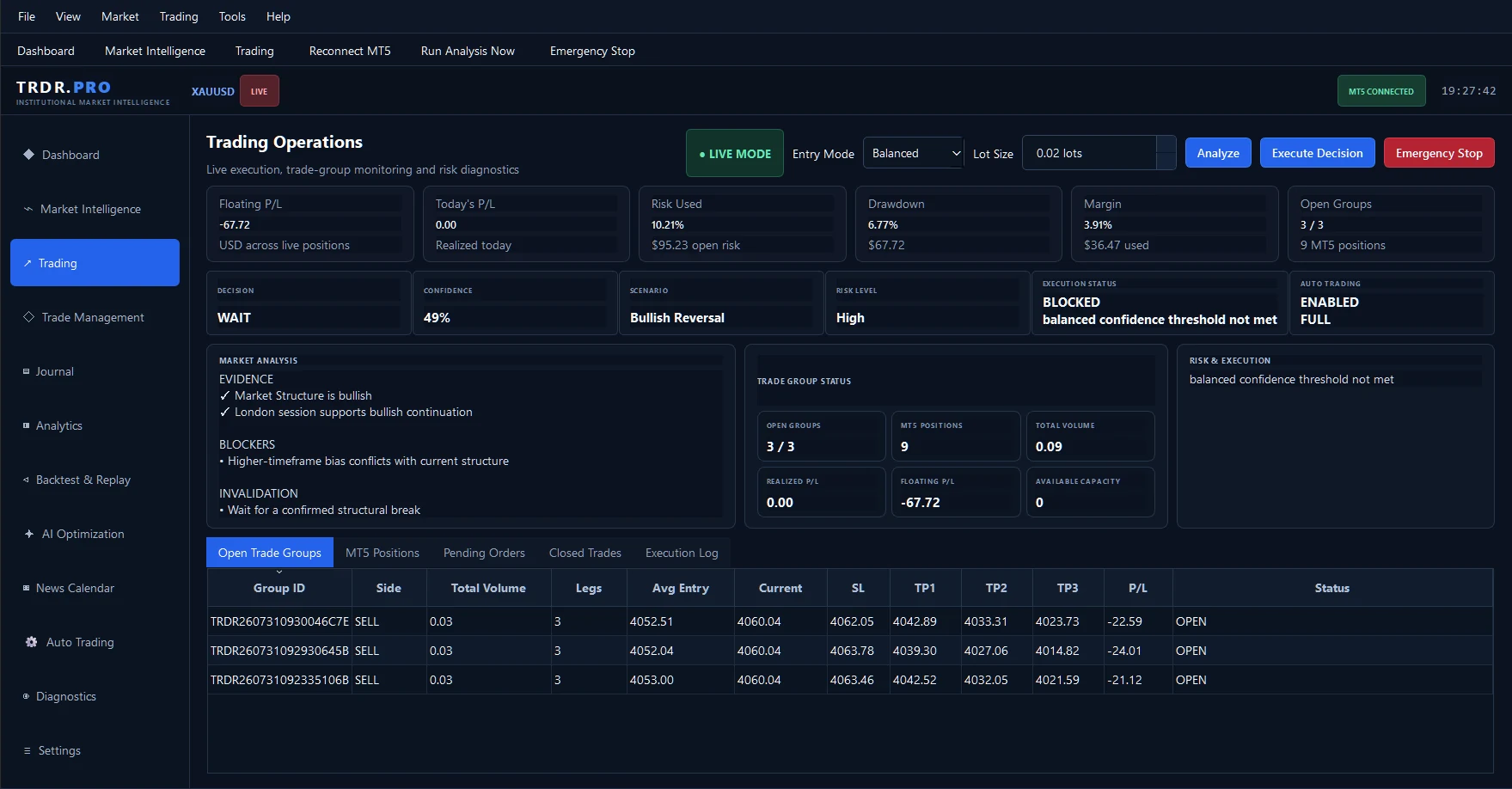The width and height of the screenshot is (1512, 789).
Task: Select trade group row TRDR260731092930645B
Action: click(849, 651)
